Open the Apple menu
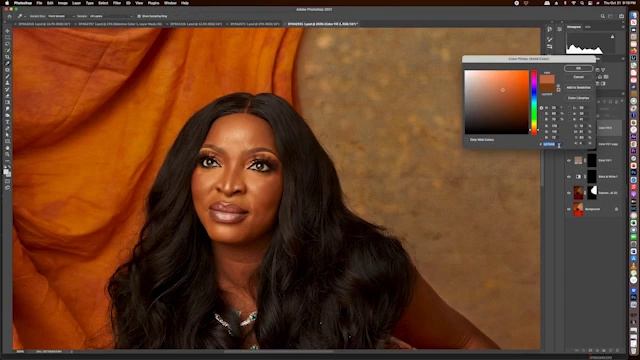This screenshot has height=360, width=640. [6, 3]
